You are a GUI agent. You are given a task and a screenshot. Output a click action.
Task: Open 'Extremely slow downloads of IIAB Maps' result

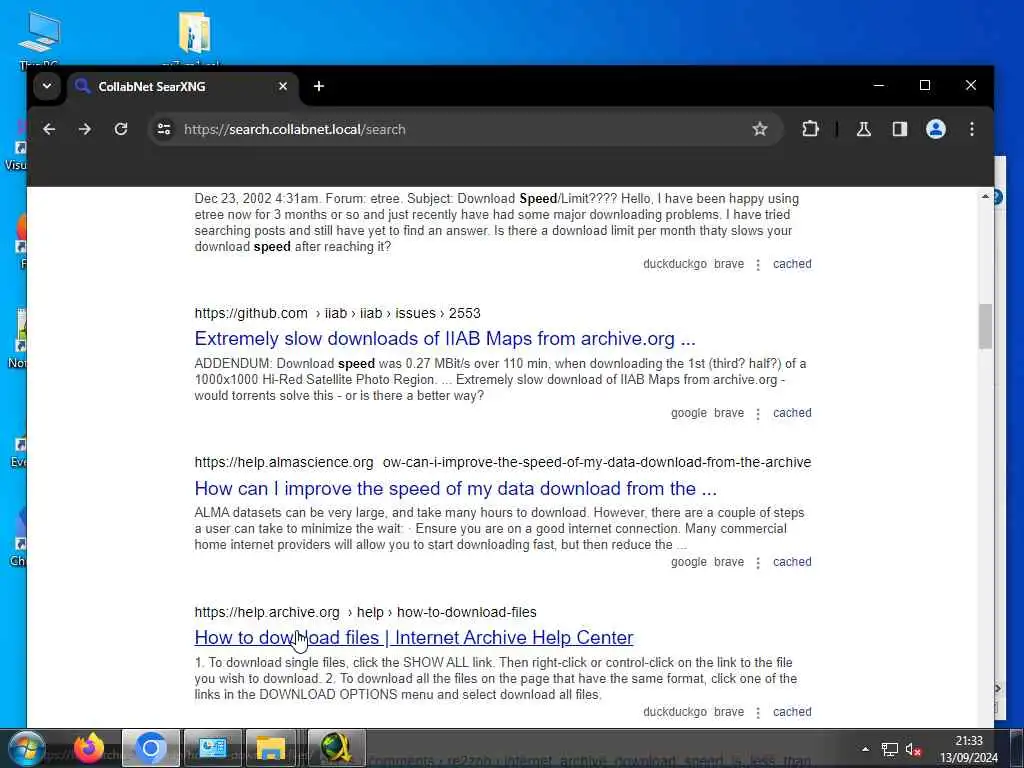445,339
